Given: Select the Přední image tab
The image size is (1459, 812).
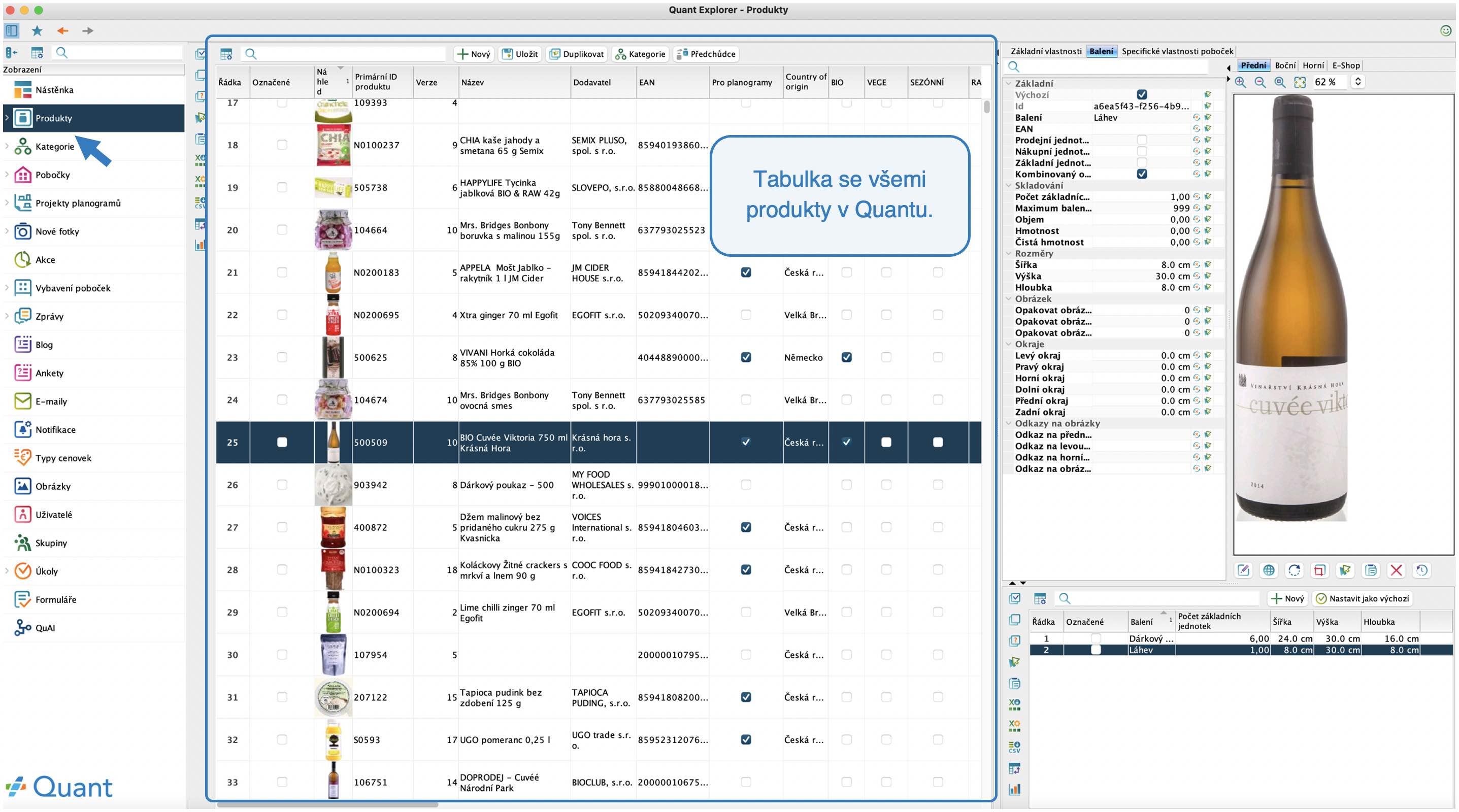Looking at the screenshot, I should click(x=1253, y=65).
